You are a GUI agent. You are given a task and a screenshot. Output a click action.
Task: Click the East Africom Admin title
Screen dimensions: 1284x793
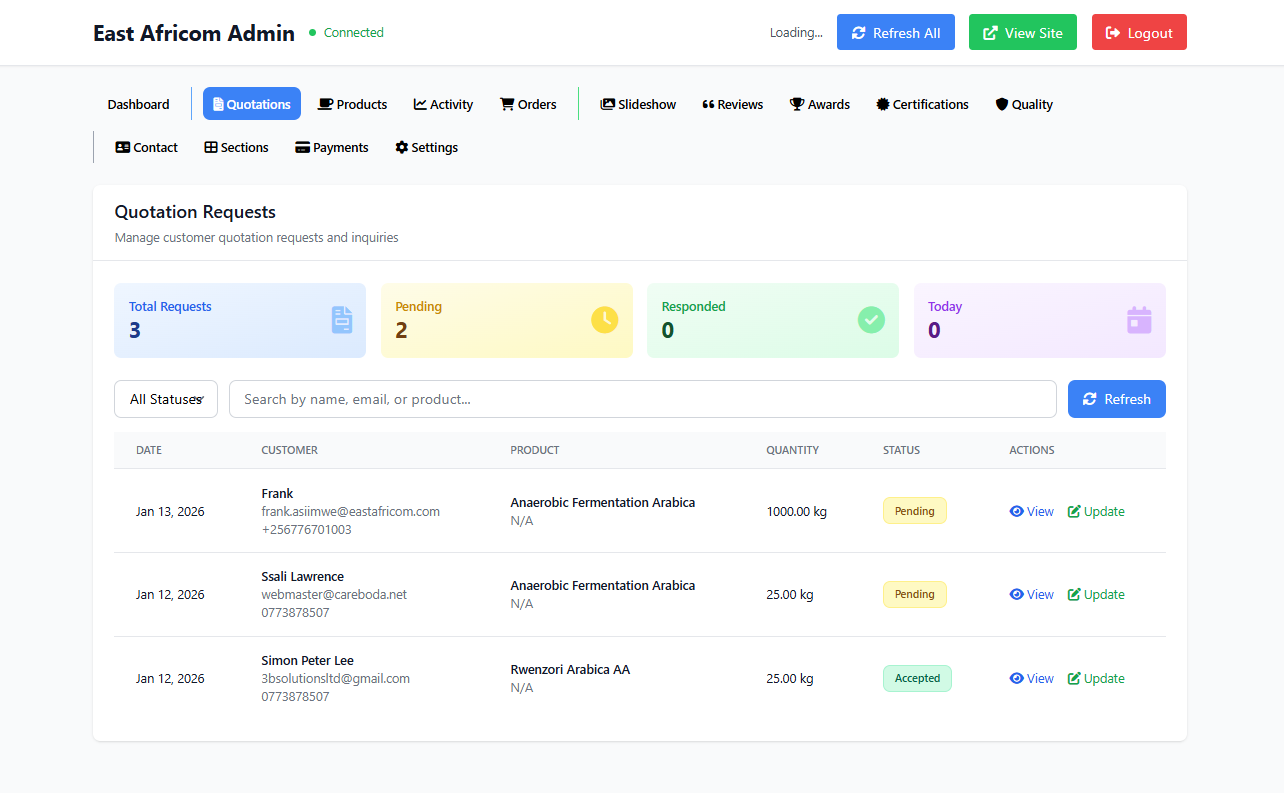tap(194, 33)
